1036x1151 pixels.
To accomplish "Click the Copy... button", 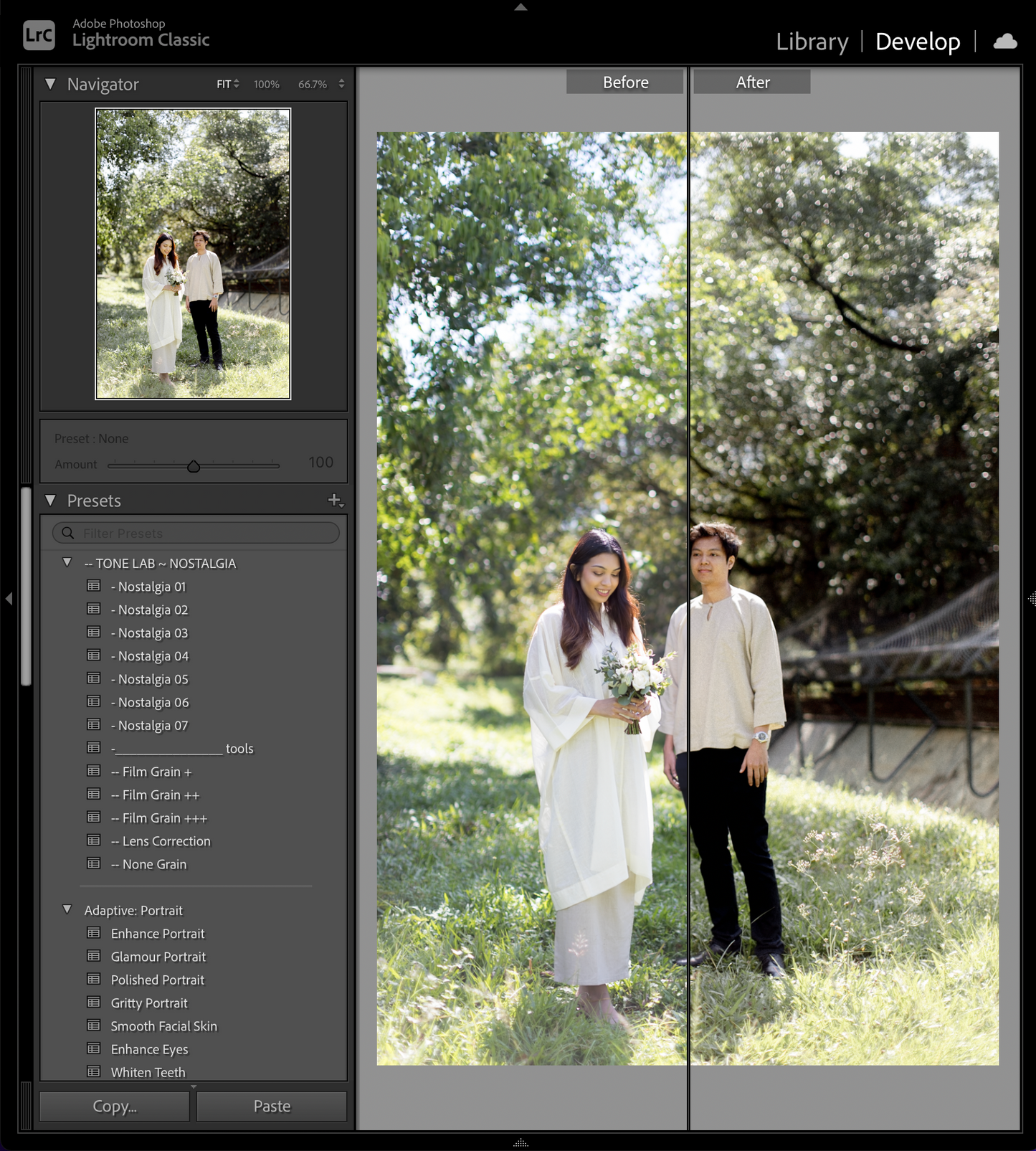I will pos(115,1107).
